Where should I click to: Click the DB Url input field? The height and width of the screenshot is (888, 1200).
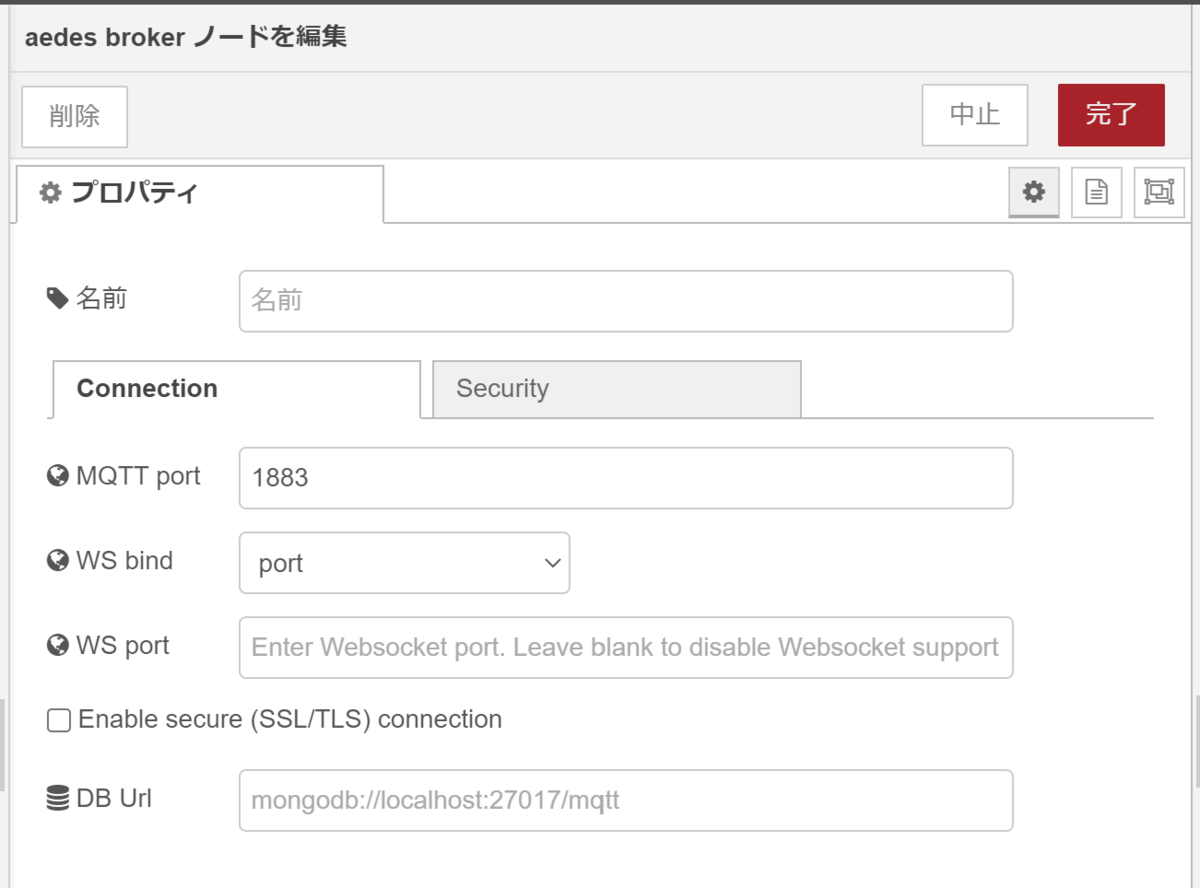[x=626, y=800]
